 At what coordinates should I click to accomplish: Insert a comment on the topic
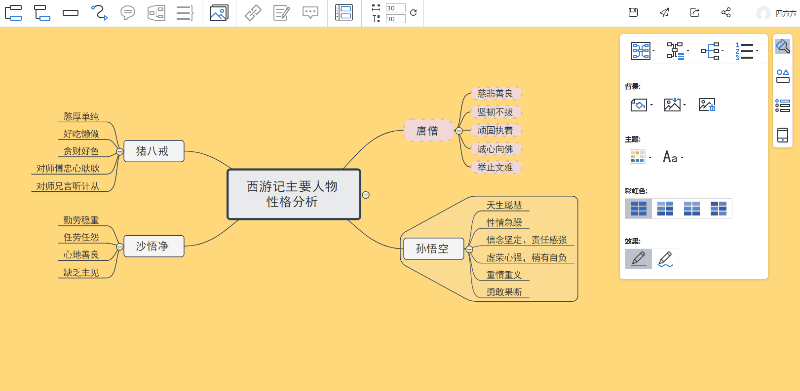click(310, 12)
